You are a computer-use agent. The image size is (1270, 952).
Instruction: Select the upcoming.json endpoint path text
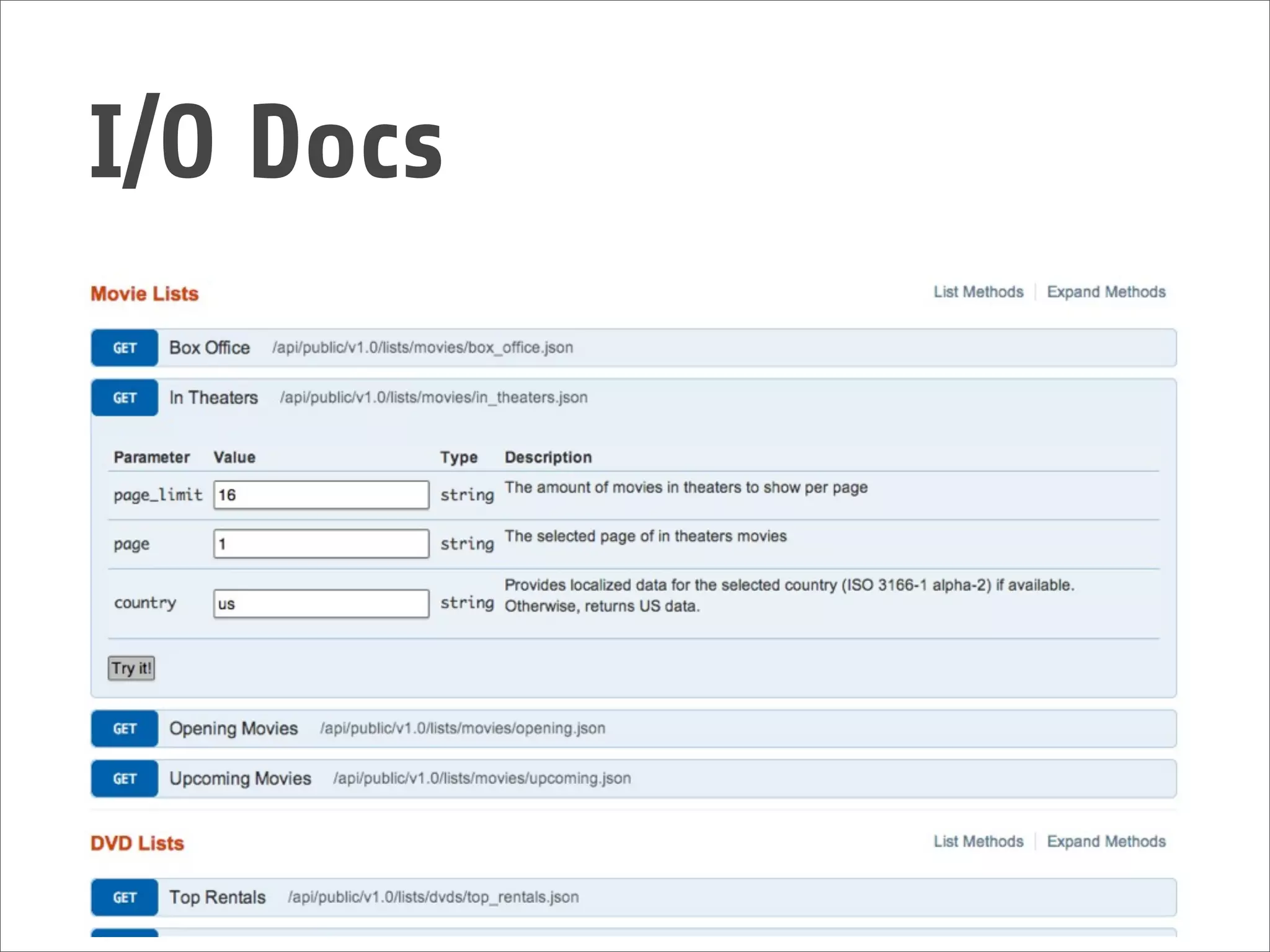482,778
